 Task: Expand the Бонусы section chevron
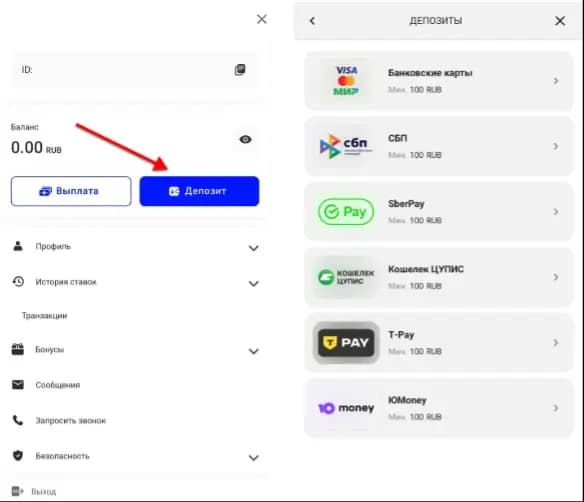click(254, 351)
